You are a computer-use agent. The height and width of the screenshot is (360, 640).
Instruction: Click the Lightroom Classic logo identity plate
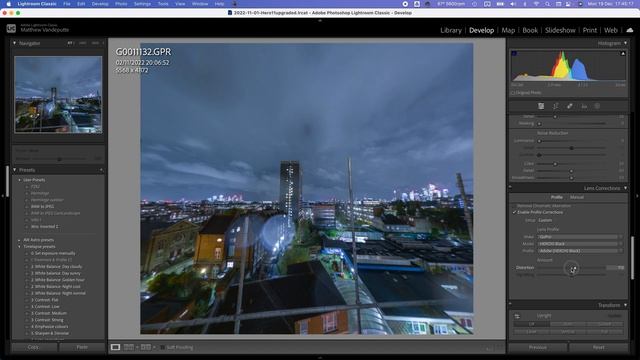(x=11, y=29)
